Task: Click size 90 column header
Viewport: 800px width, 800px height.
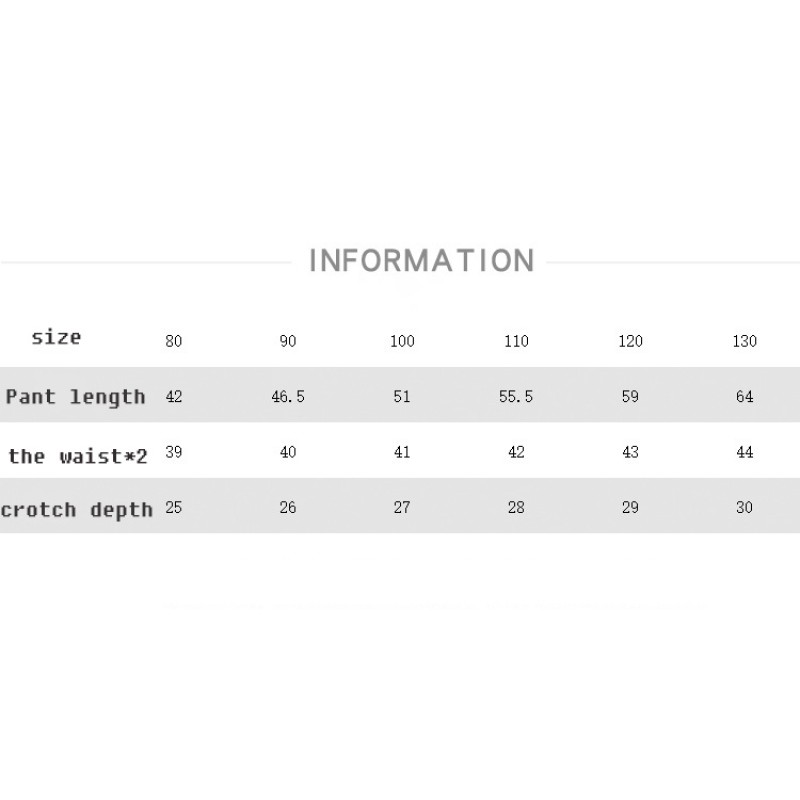Action: tap(288, 341)
